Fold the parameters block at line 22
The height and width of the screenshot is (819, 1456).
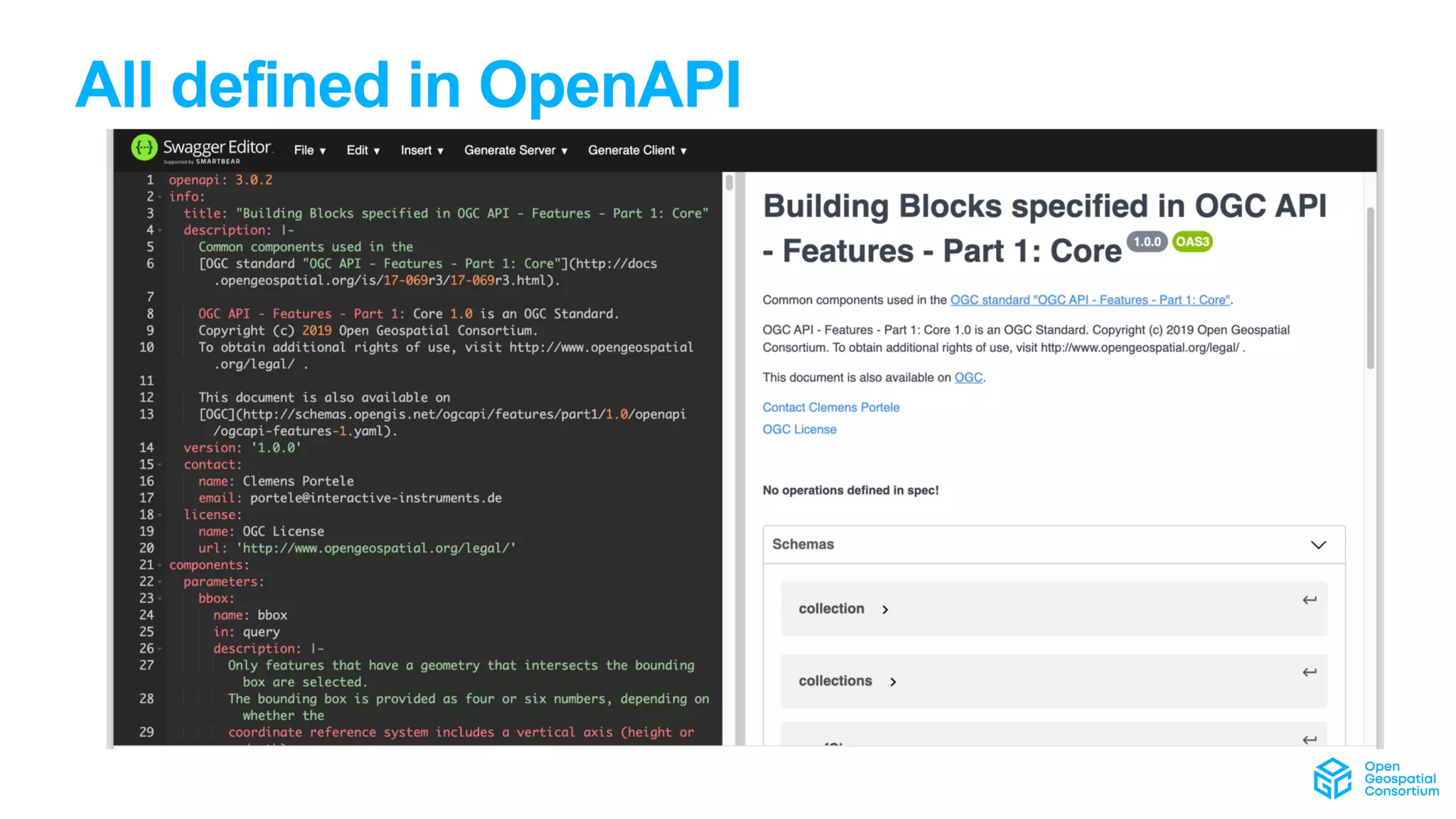tap(160, 582)
